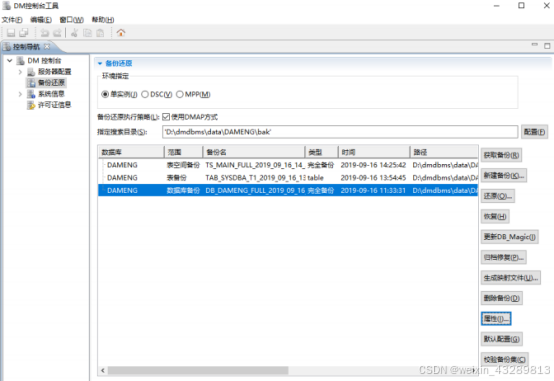Collapse the 备份还原 section triangle

point(100,64)
